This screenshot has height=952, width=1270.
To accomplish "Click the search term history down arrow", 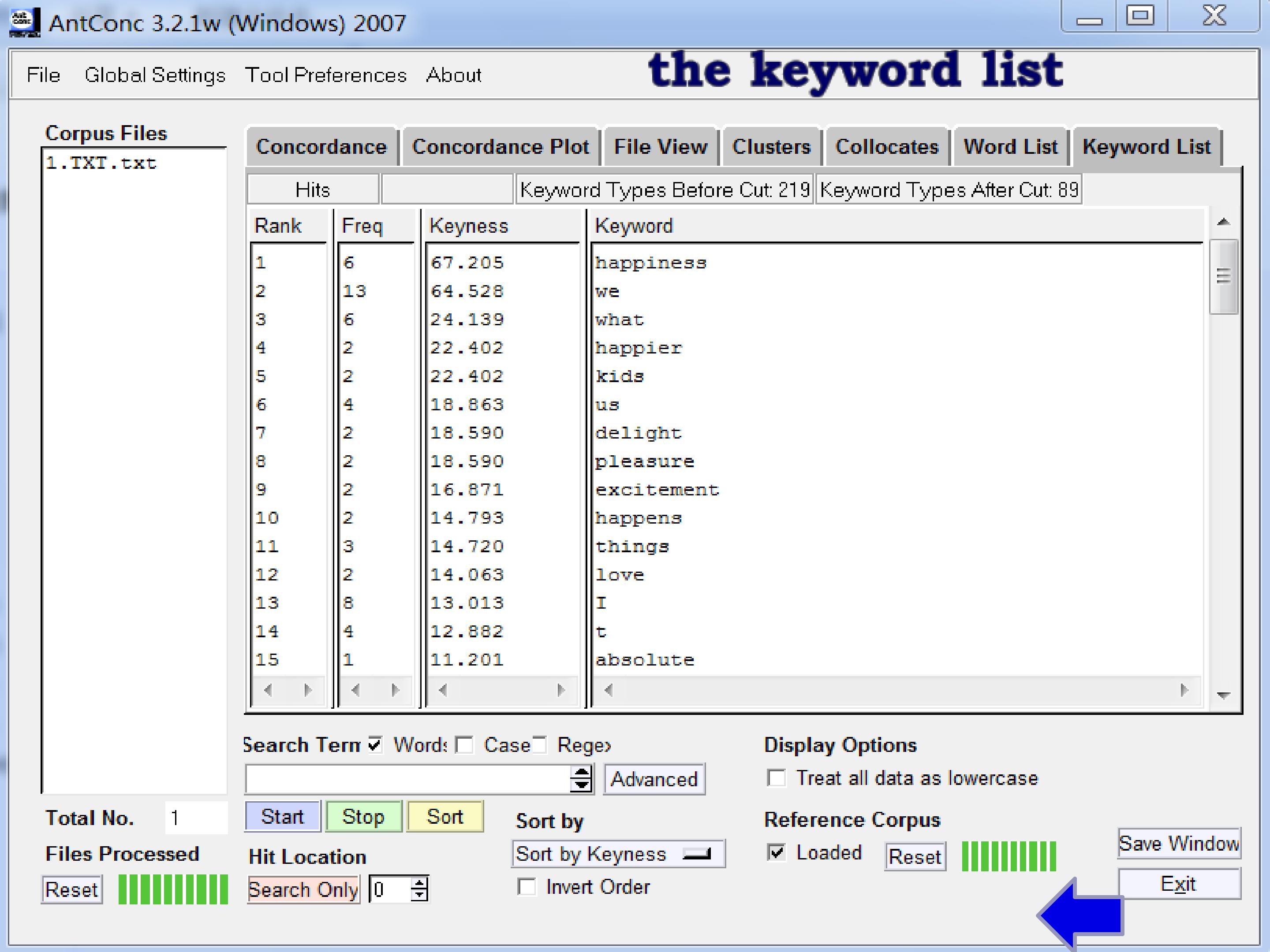I will (x=582, y=785).
